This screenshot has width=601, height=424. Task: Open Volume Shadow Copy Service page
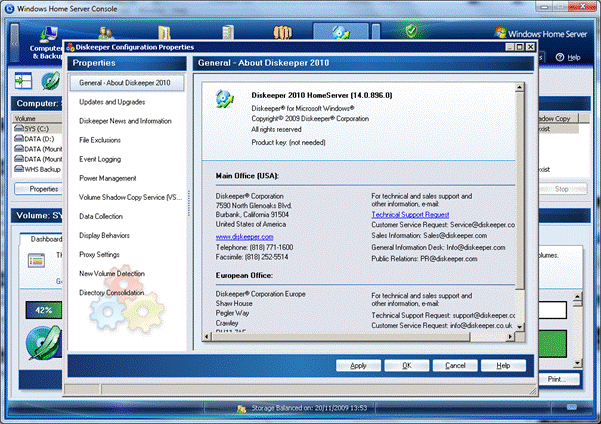pyautogui.click(x=130, y=197)
